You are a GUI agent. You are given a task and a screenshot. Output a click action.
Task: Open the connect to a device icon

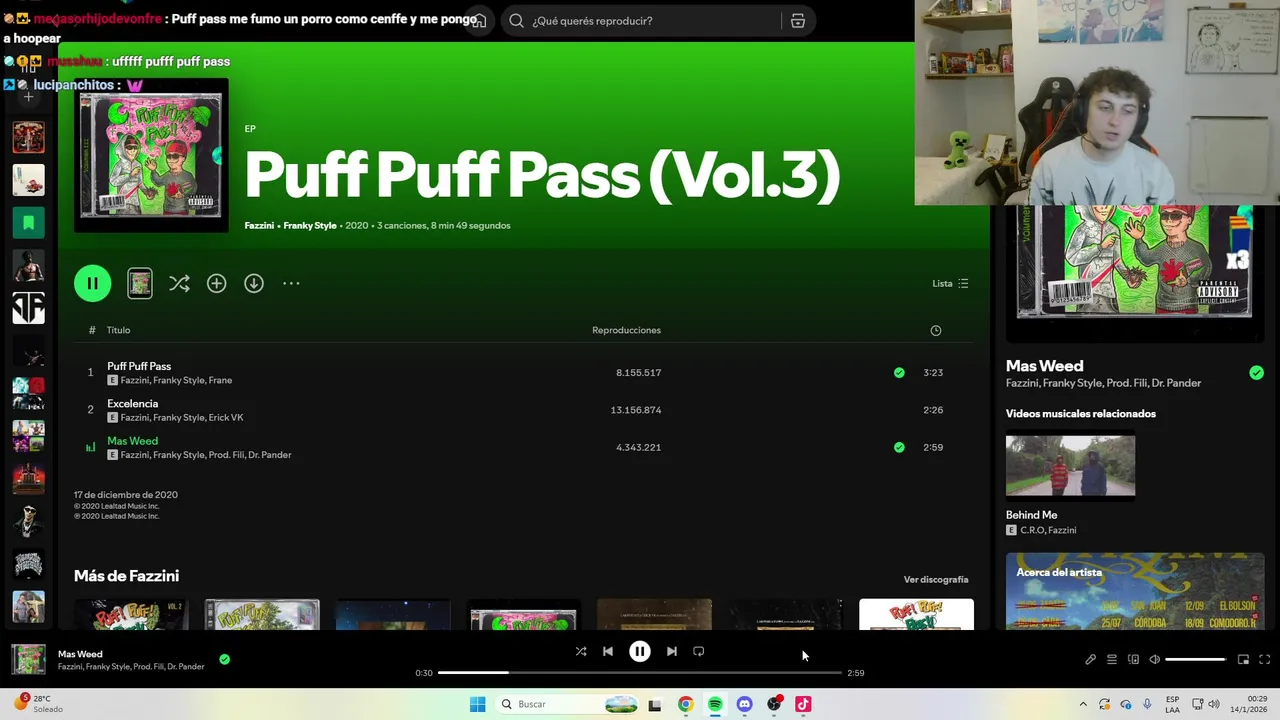1133,660
